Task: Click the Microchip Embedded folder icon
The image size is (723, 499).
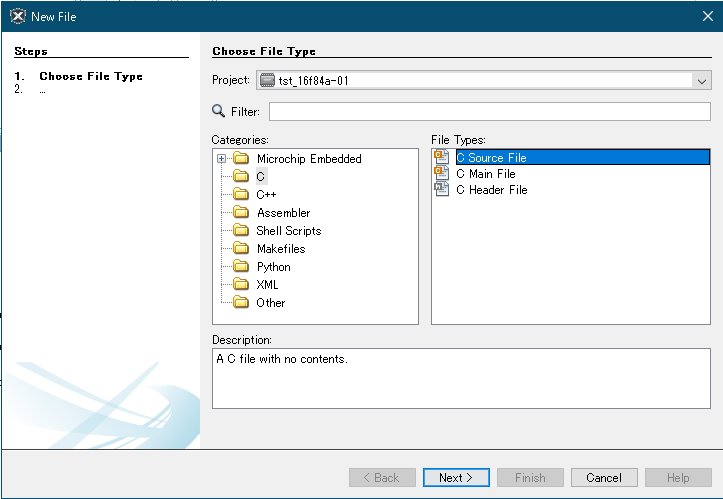Action: [x=241, y=158]
